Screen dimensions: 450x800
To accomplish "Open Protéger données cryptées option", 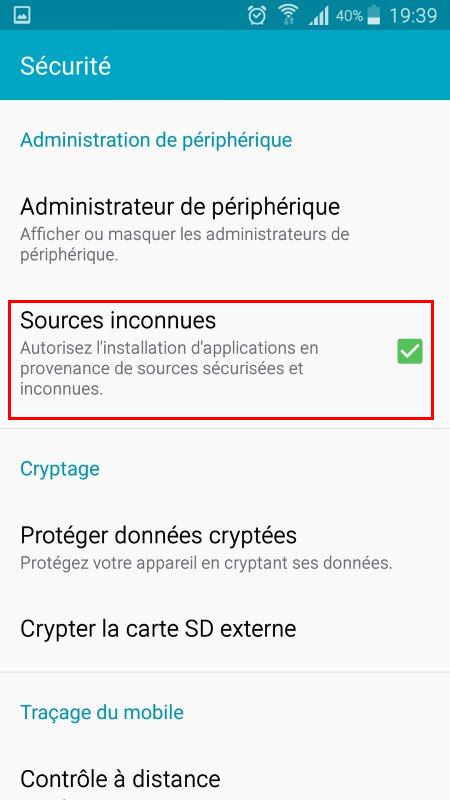I will [x=225, y=547].
